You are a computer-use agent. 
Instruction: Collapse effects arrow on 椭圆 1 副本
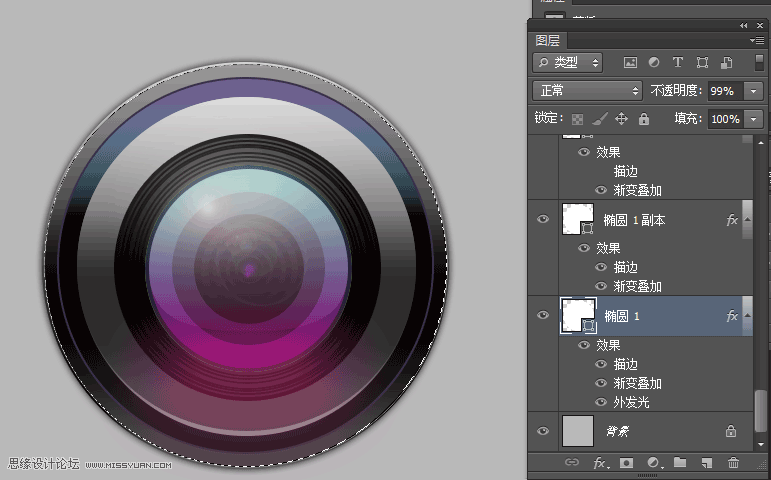click(747, 220)
